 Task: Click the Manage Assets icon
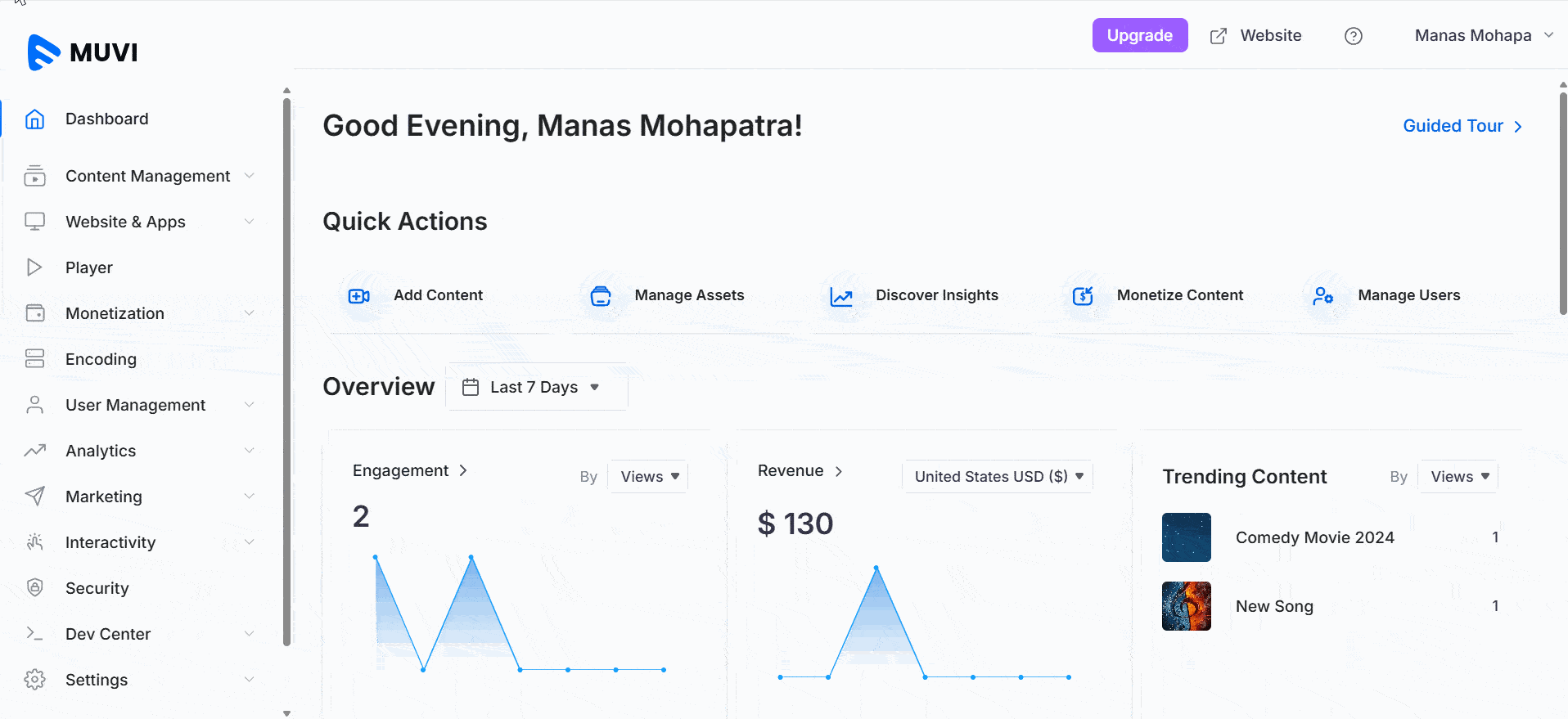pyautogui.click(x=601, y=296)
